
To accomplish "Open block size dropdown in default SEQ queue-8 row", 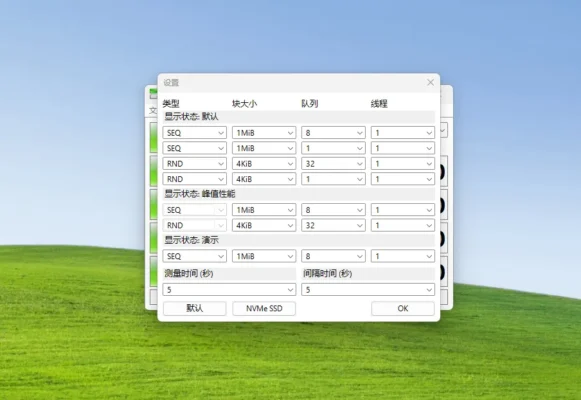I will (264, 133).
